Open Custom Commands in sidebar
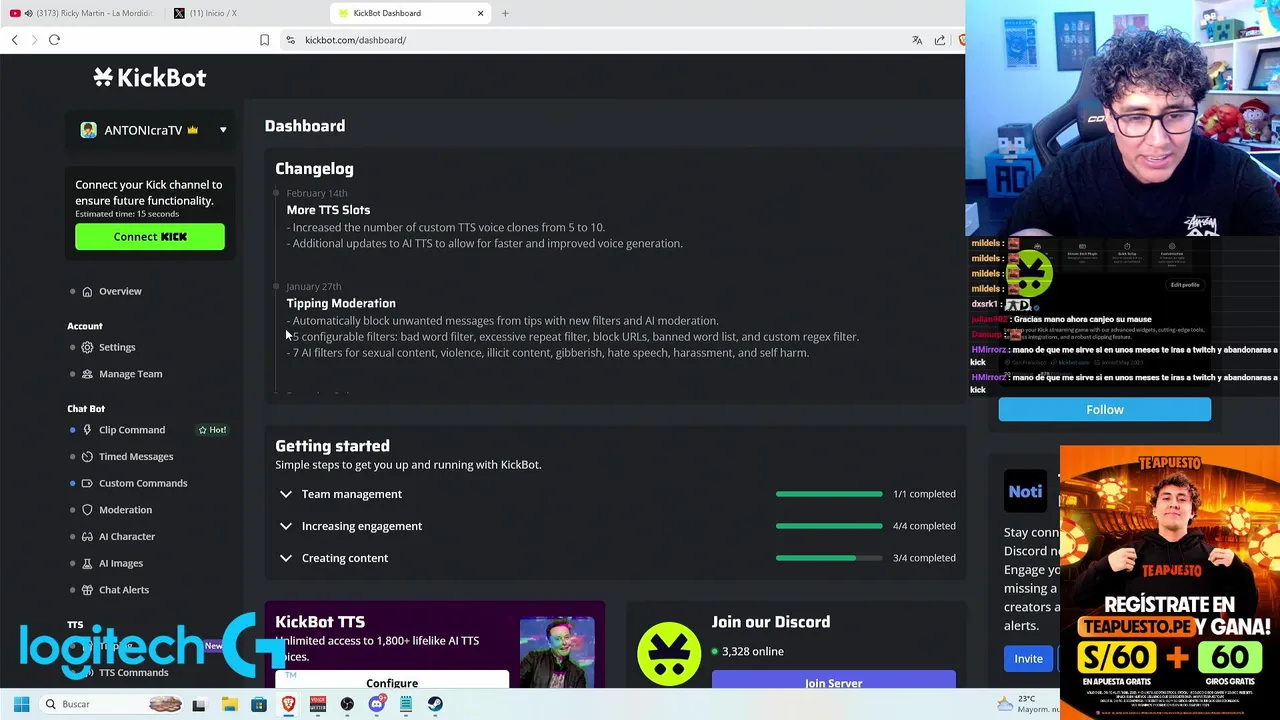The image size is (1280, 720). pos(143,483)
